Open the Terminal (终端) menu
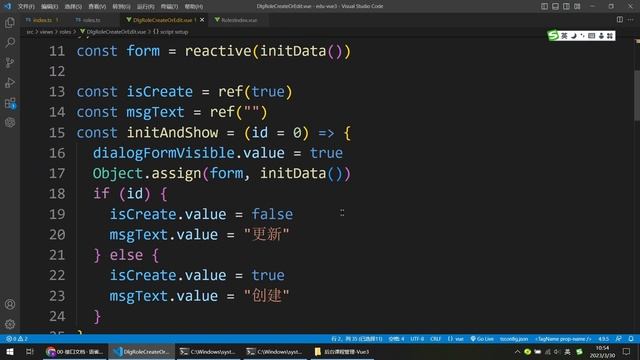This screenshot has height=360, width=640. click(x=169, y=7)
